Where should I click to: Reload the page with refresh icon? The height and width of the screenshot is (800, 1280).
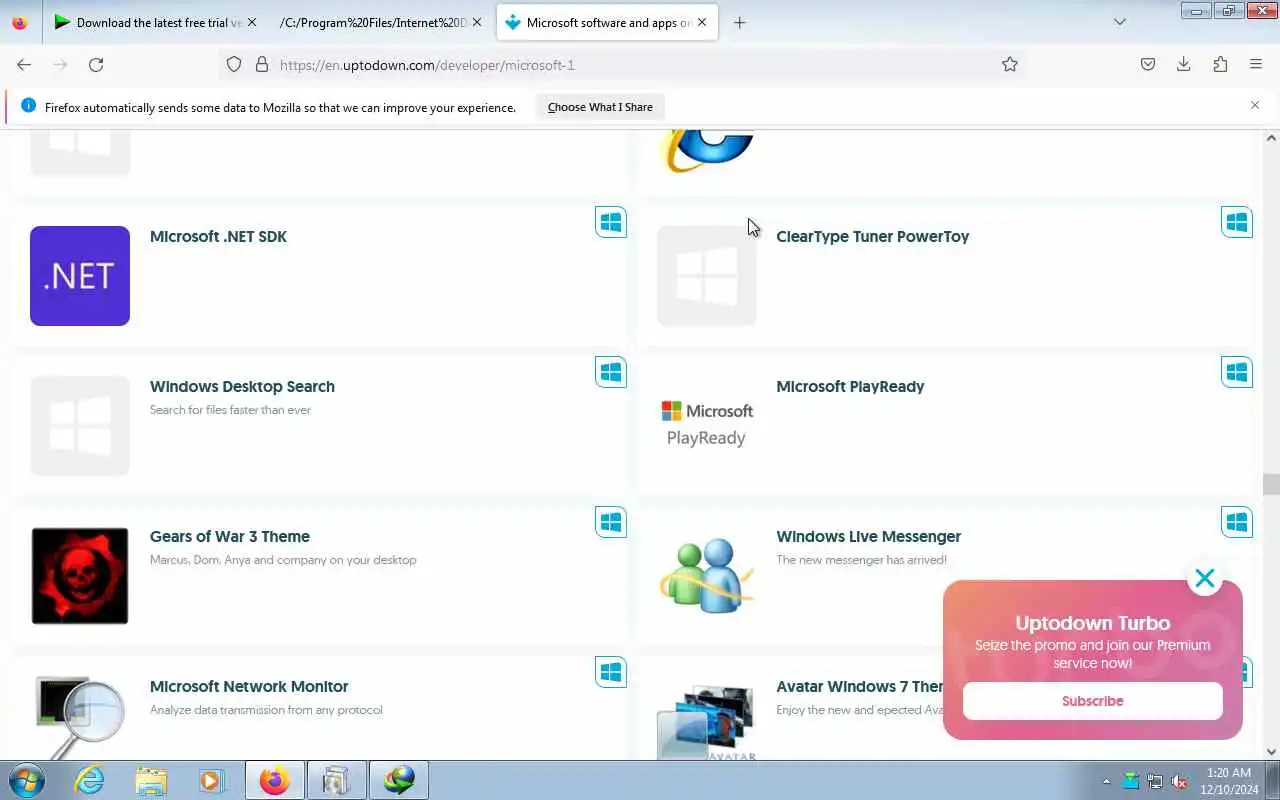96,64
